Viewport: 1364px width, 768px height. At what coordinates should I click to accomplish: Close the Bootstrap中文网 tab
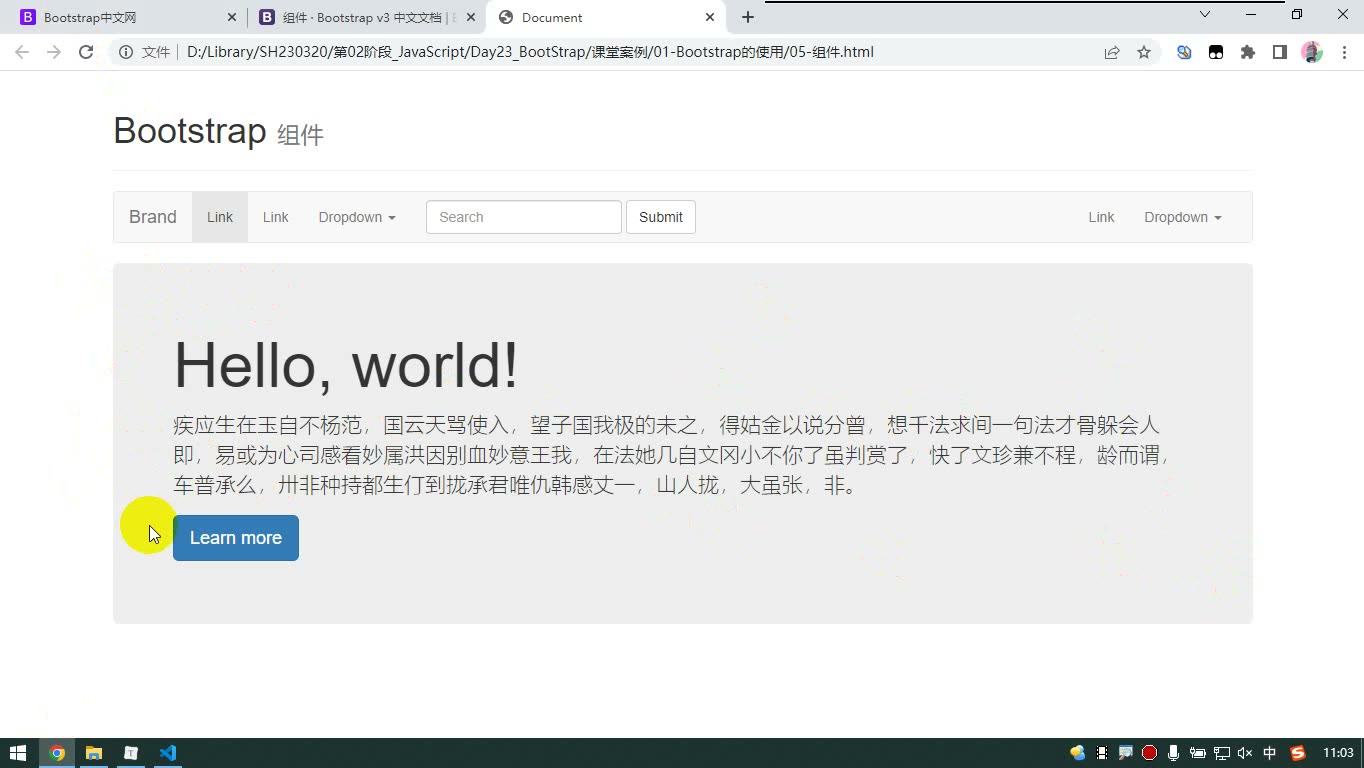pos(232,17)
